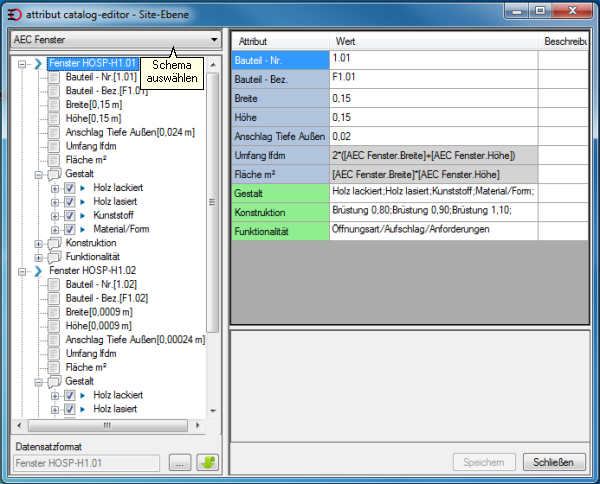Toggle the Kunststoff checkbox

click(69, 215)
